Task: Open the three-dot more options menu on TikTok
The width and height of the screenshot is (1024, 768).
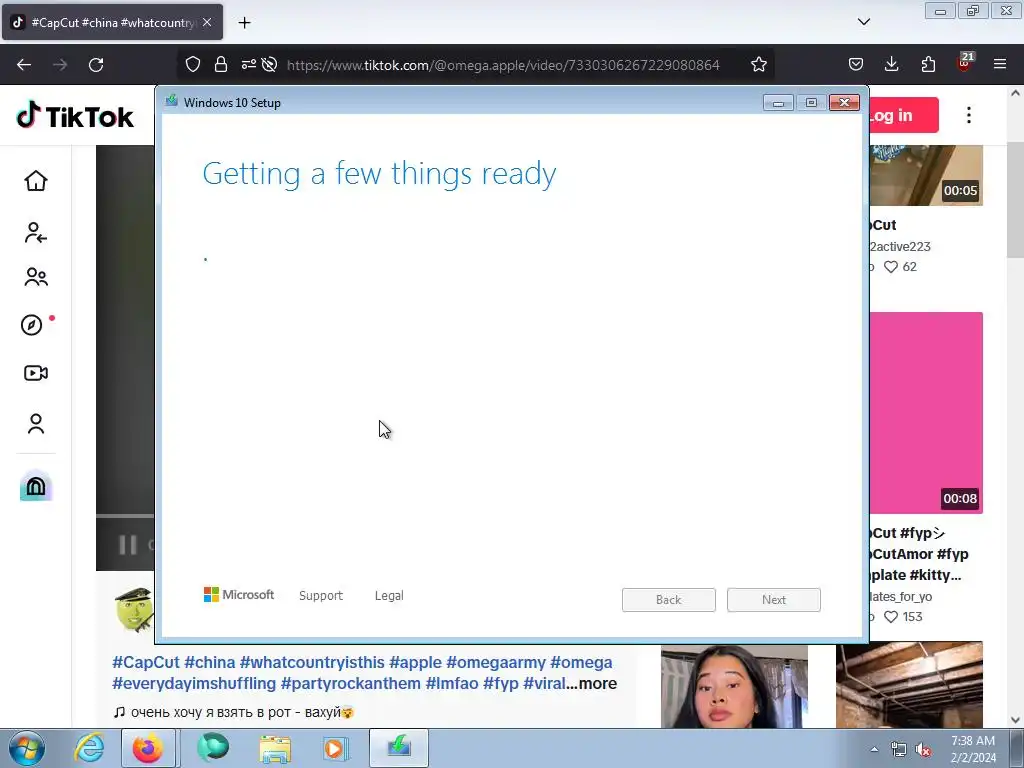Action: click(968, 116)
